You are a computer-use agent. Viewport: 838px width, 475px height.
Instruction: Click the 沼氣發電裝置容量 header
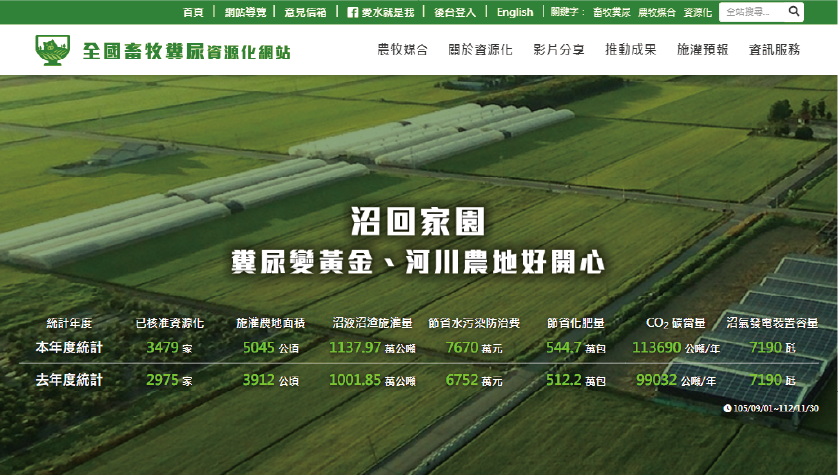tap(772, 323)
